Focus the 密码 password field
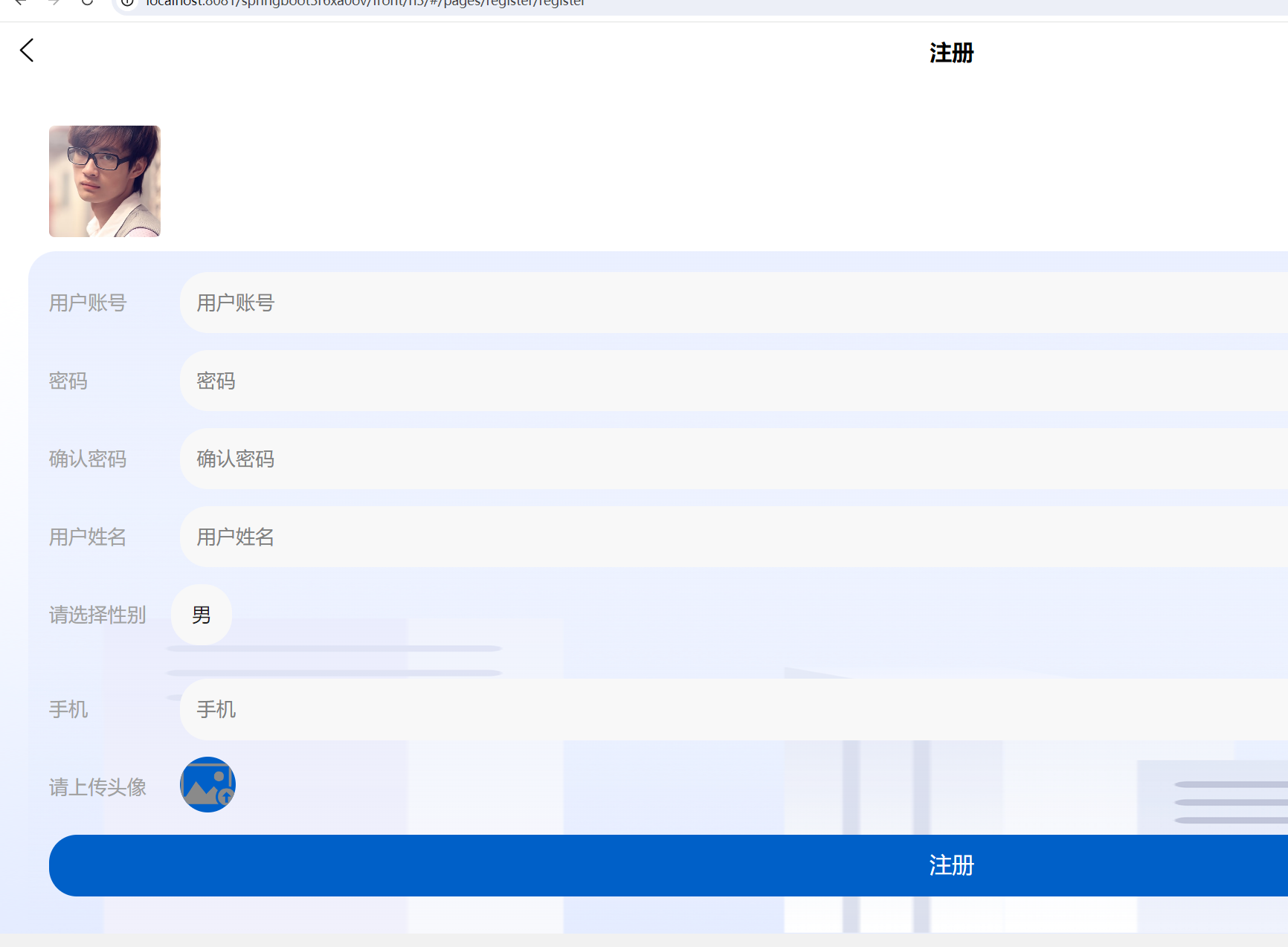Screen dimensions: 1288x947 [521, 381]
